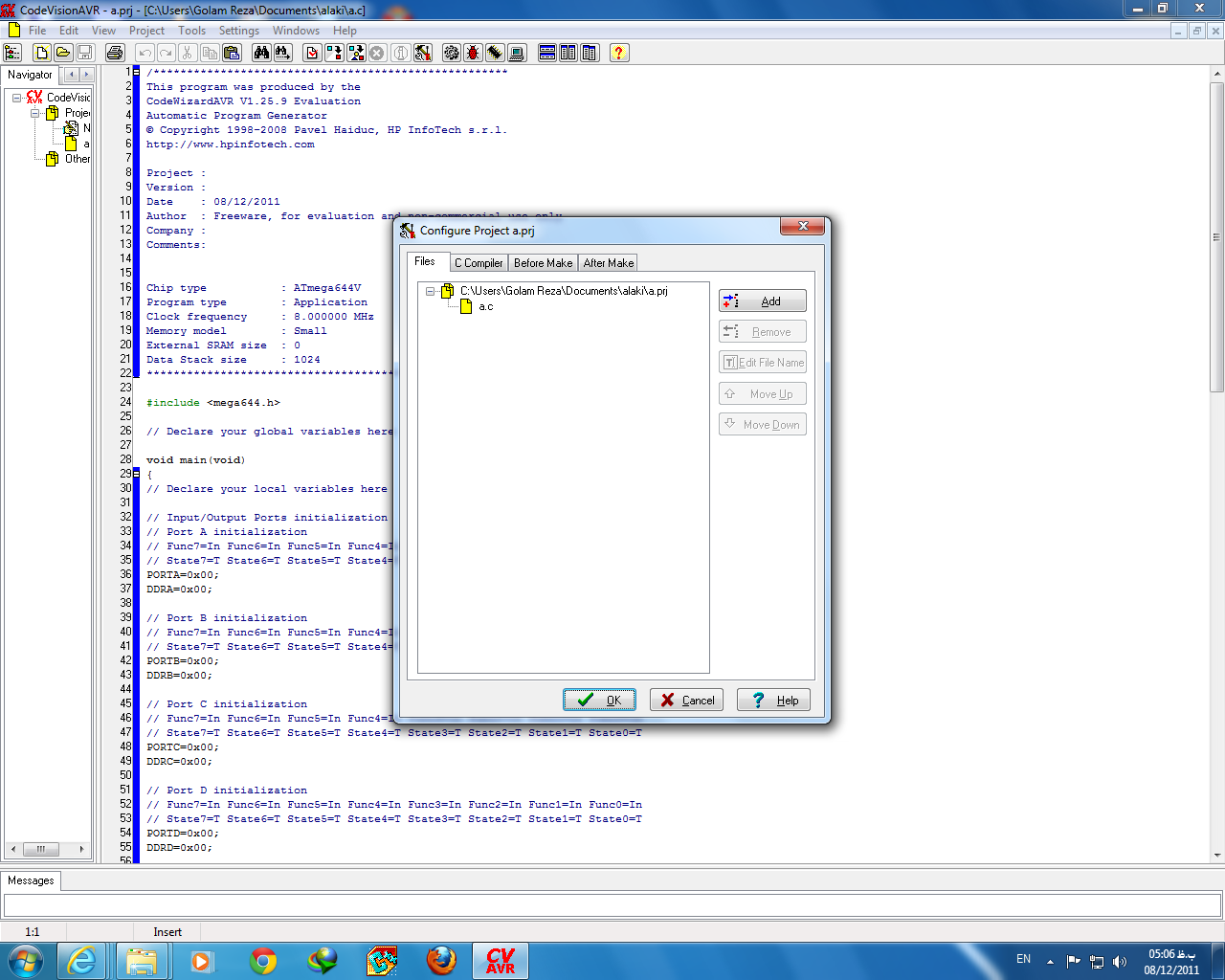Click the Redo toolbar arrow
The height and width of the screenshot is (980, 1225).
(x=166, y=53)
